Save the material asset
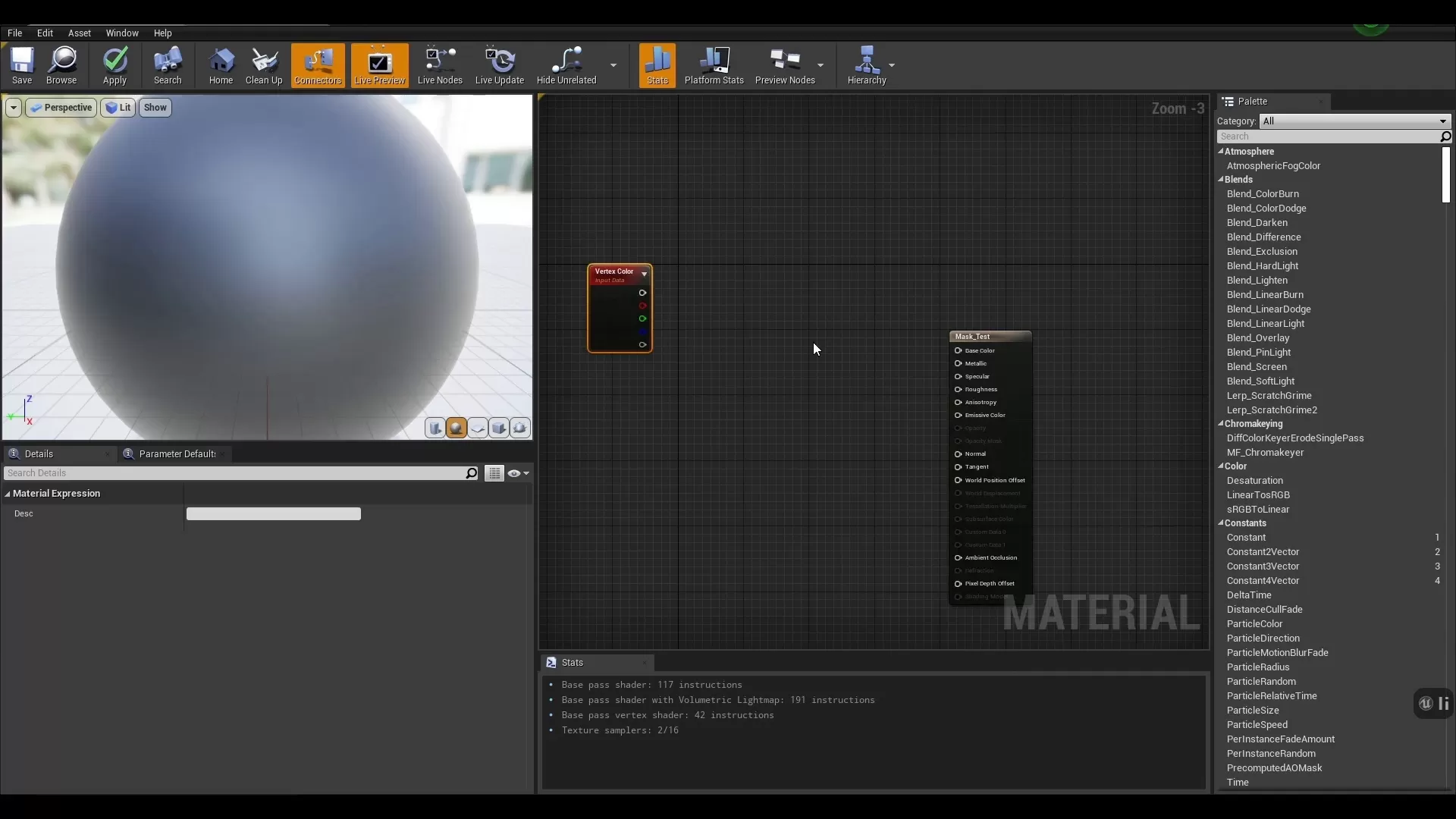 point(22,66)
